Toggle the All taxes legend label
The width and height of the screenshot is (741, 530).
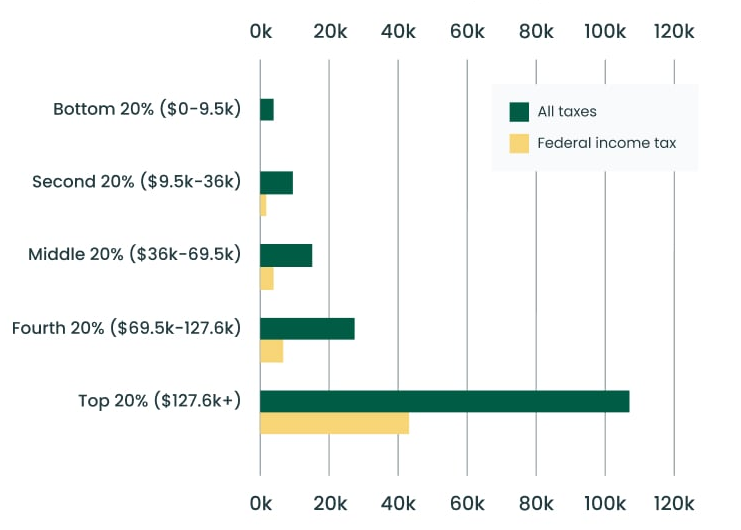[x=567, y=112]
